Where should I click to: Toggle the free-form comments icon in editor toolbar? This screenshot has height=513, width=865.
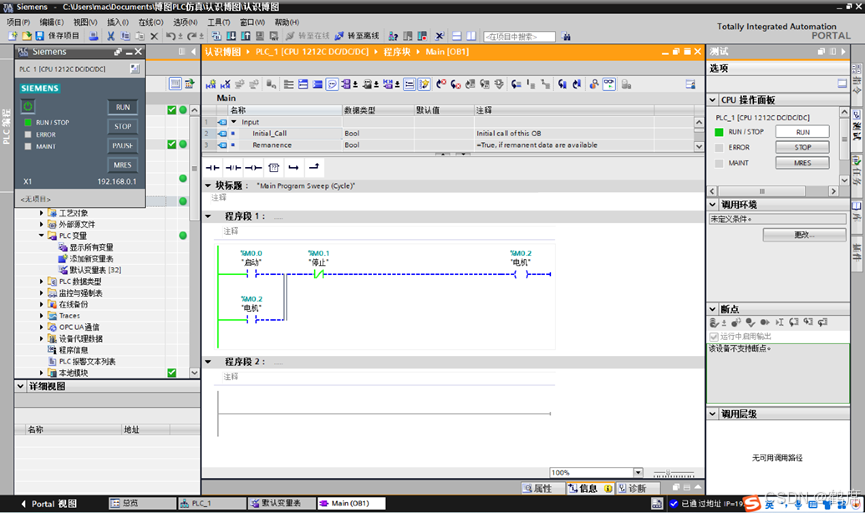(x=332, y=84)
